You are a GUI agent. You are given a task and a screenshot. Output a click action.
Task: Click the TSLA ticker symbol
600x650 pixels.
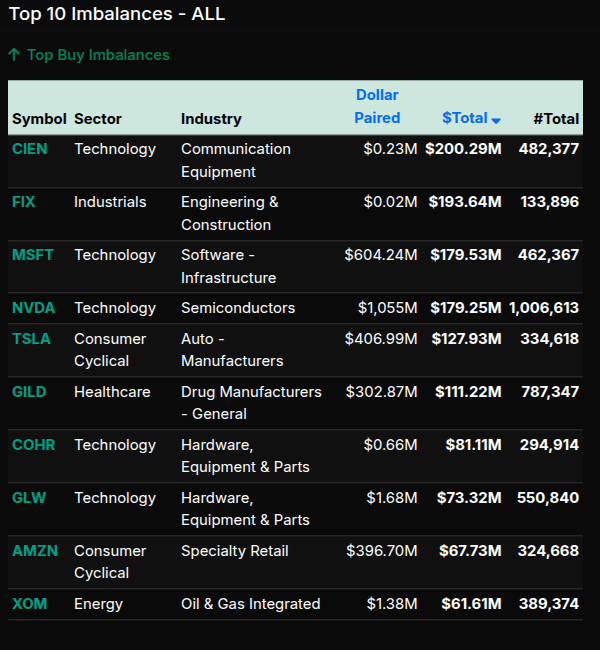tap(30, 339)
